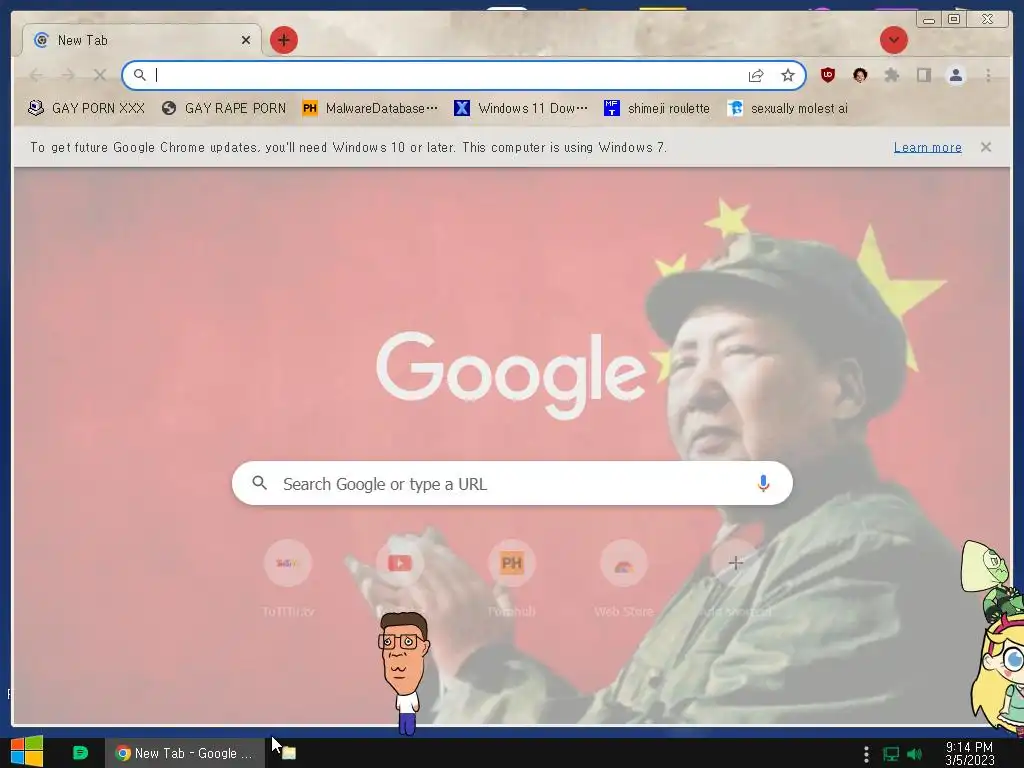Open the YouTube shortcut tile
This screenshot has width=1024, height=768.
(x=400, y=562)
